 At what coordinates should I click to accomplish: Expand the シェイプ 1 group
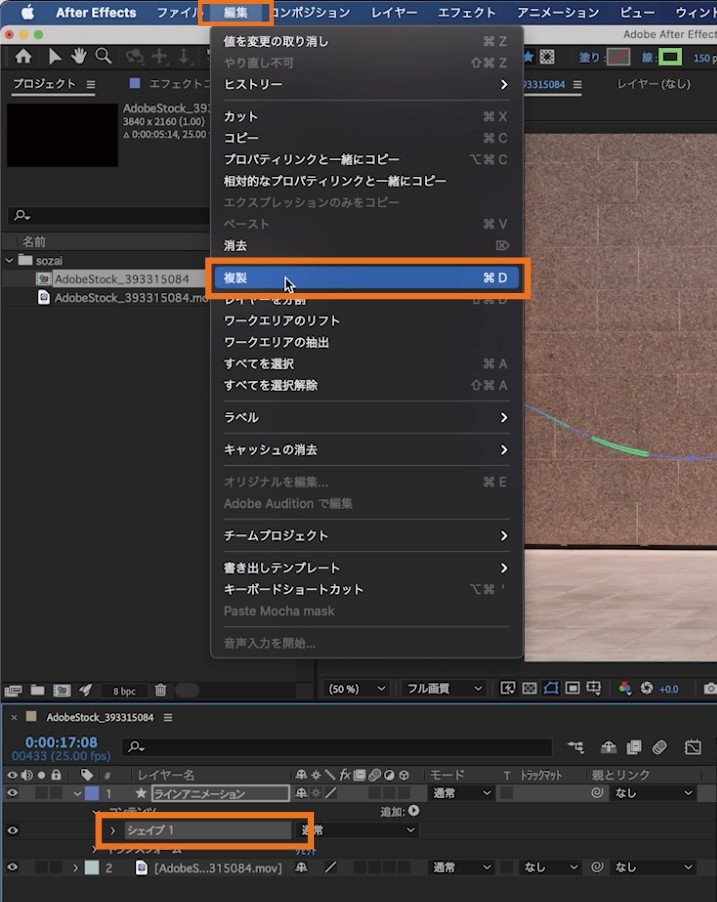113,830
